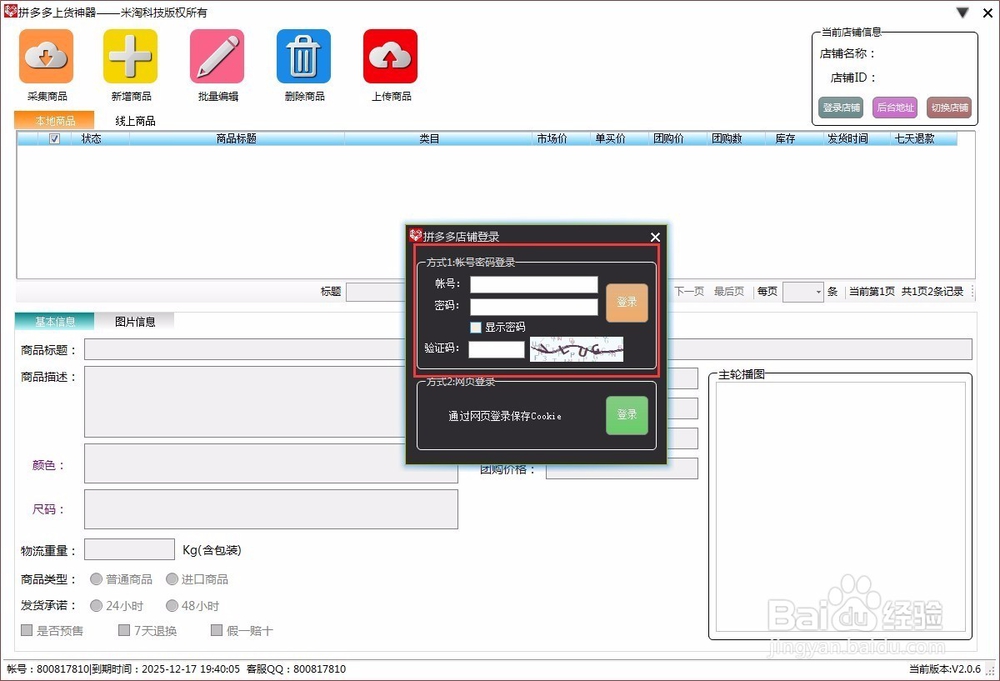
Task: Click the 团购数 column header
Action: point(727,138)
